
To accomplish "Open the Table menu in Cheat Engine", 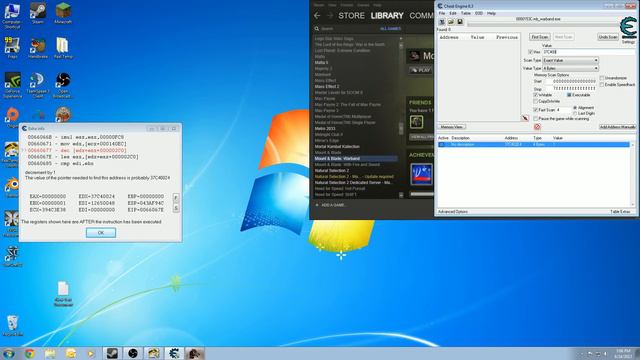I will (465, 13).
